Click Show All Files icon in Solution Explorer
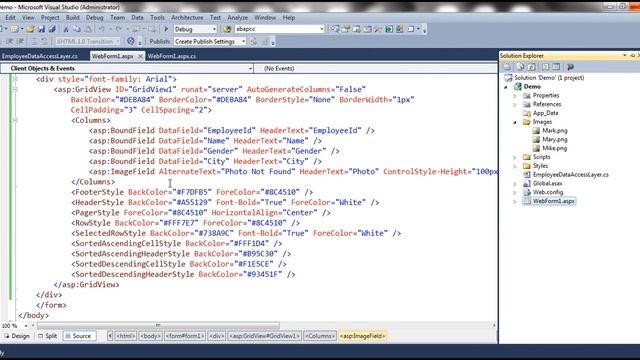 click(520, 67)
